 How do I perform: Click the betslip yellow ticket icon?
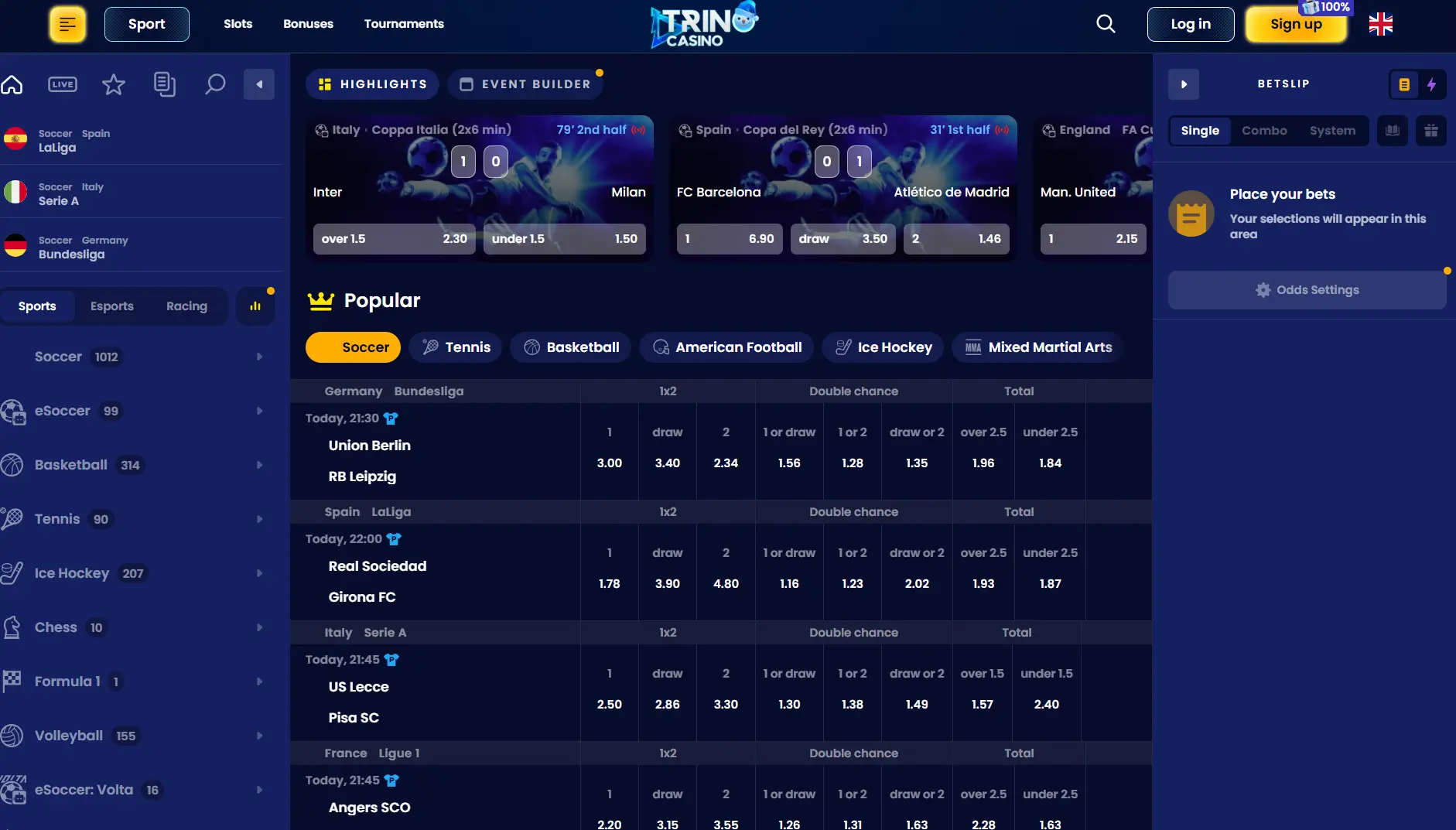click(1404, 84)
